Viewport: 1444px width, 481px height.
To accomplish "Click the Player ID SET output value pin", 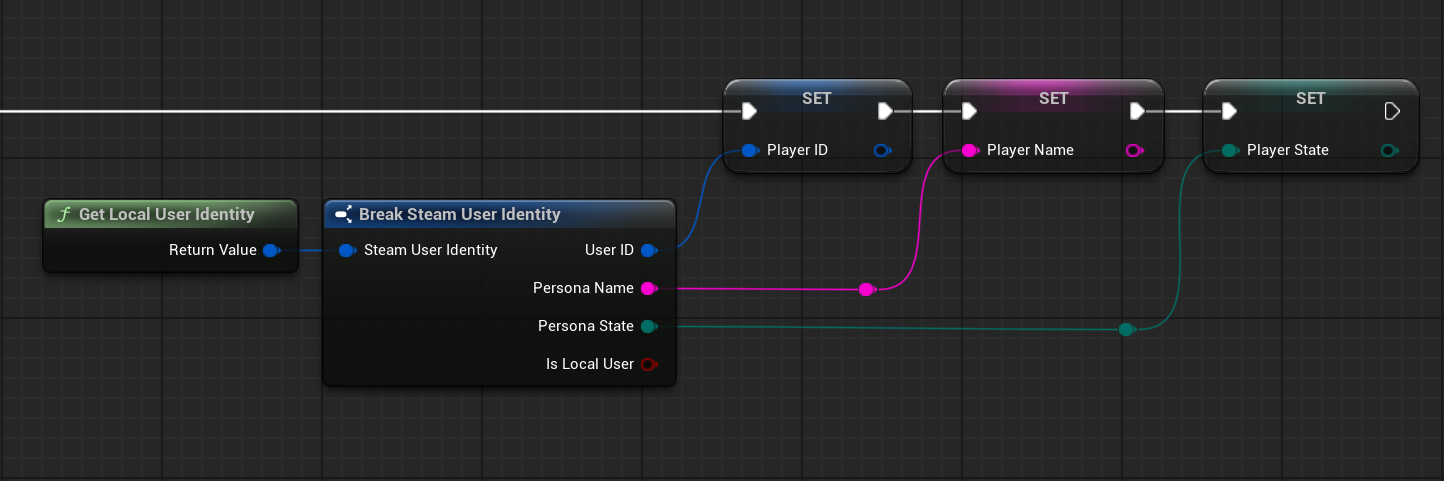I will point(881,150).
